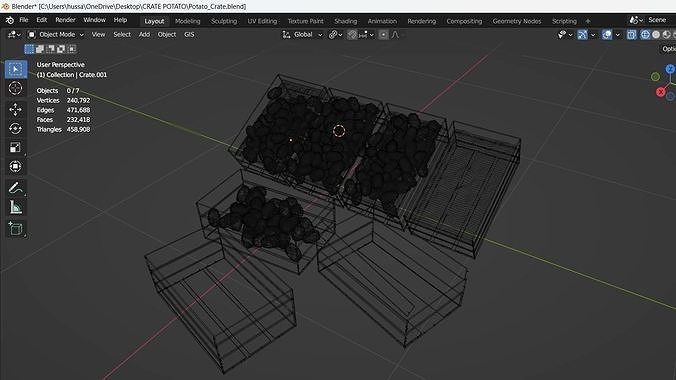Click the transform orientation icon beside Global
The image size is (676, 380).
click(x=286, y=35)
